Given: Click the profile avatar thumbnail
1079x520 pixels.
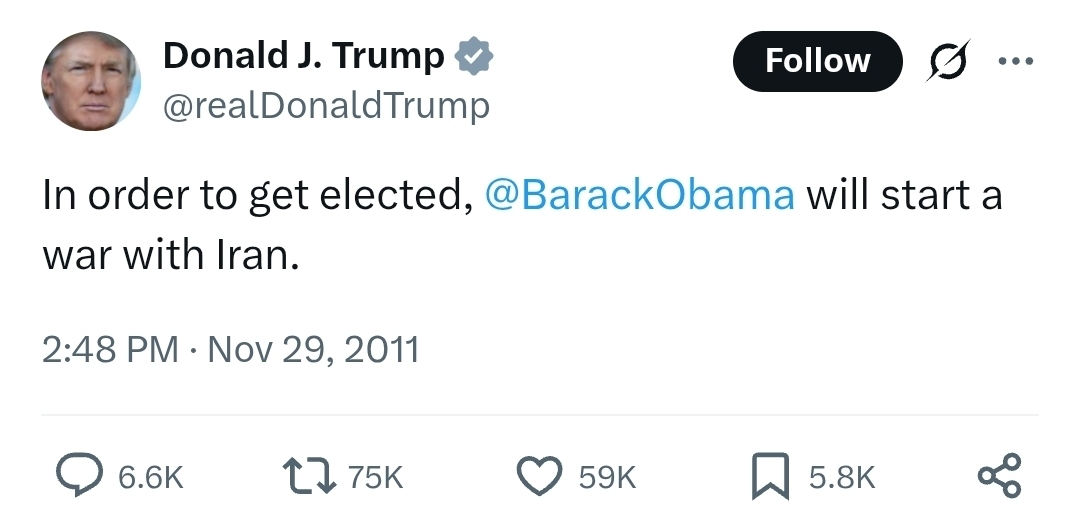Looking at the screenshot, I should point(91,81).
